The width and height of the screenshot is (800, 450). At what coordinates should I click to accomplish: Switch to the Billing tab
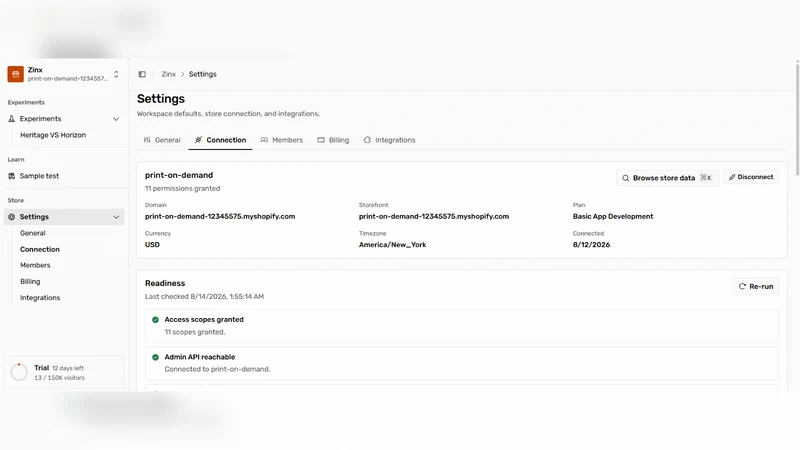(x=333, y=140)
